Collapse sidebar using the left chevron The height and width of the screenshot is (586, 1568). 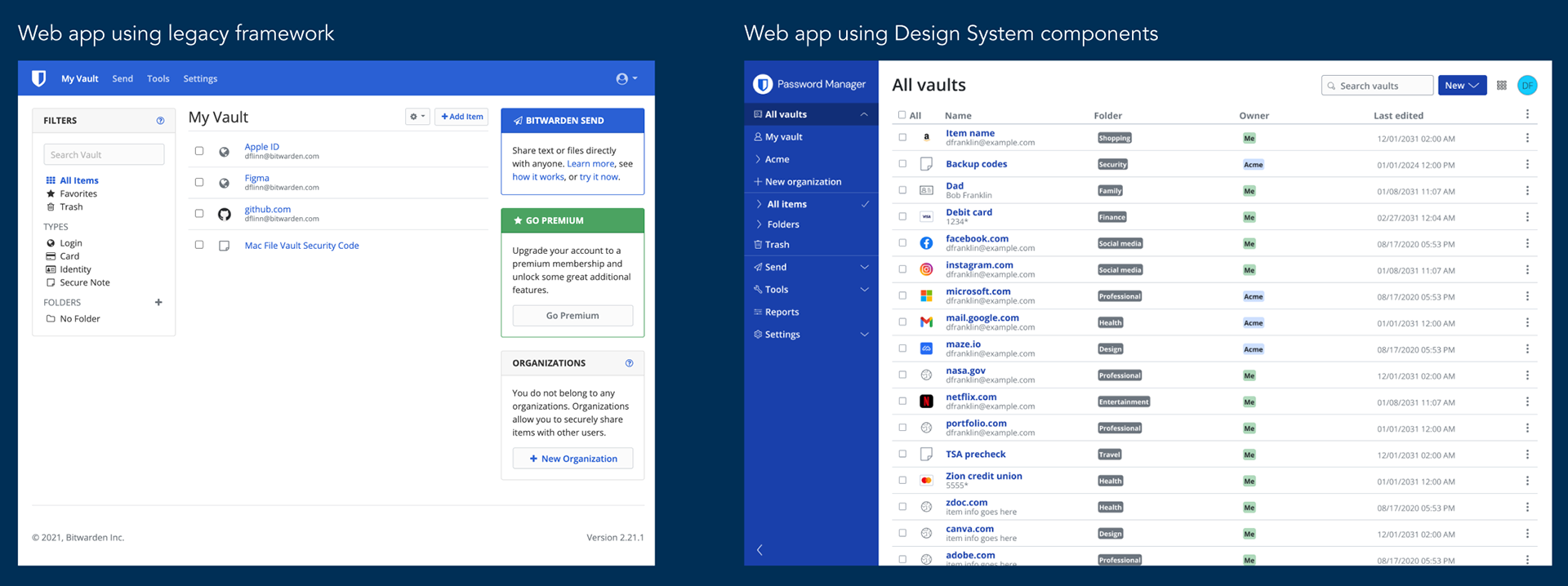[759, 550]
